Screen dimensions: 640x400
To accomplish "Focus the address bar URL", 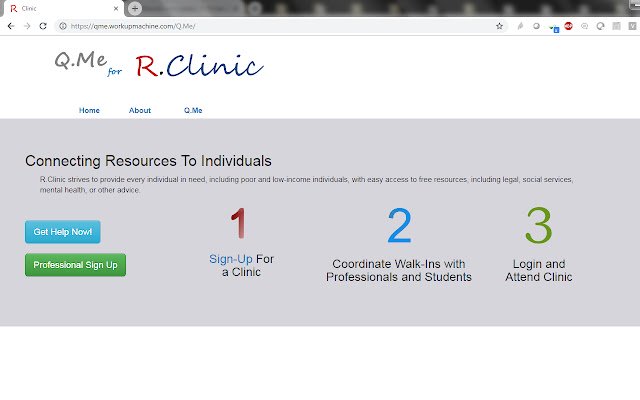I will click(x=282, y=26).
